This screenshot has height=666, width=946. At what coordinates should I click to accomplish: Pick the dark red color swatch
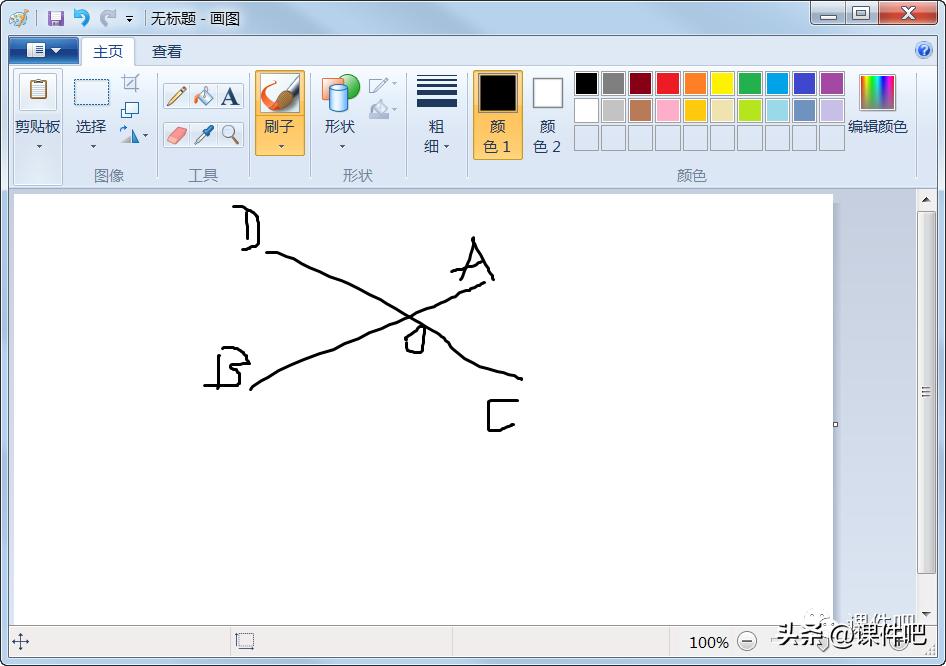coord(640,83)
